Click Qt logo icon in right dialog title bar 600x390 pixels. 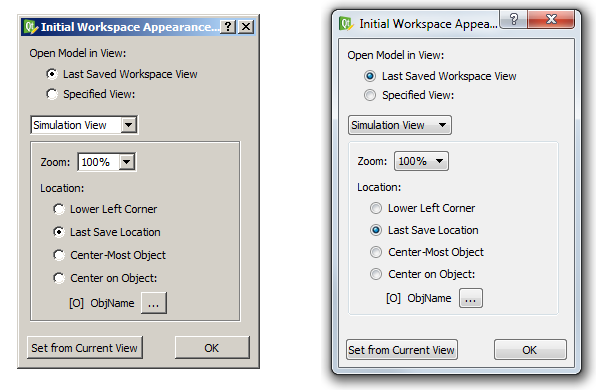point(346,24)
